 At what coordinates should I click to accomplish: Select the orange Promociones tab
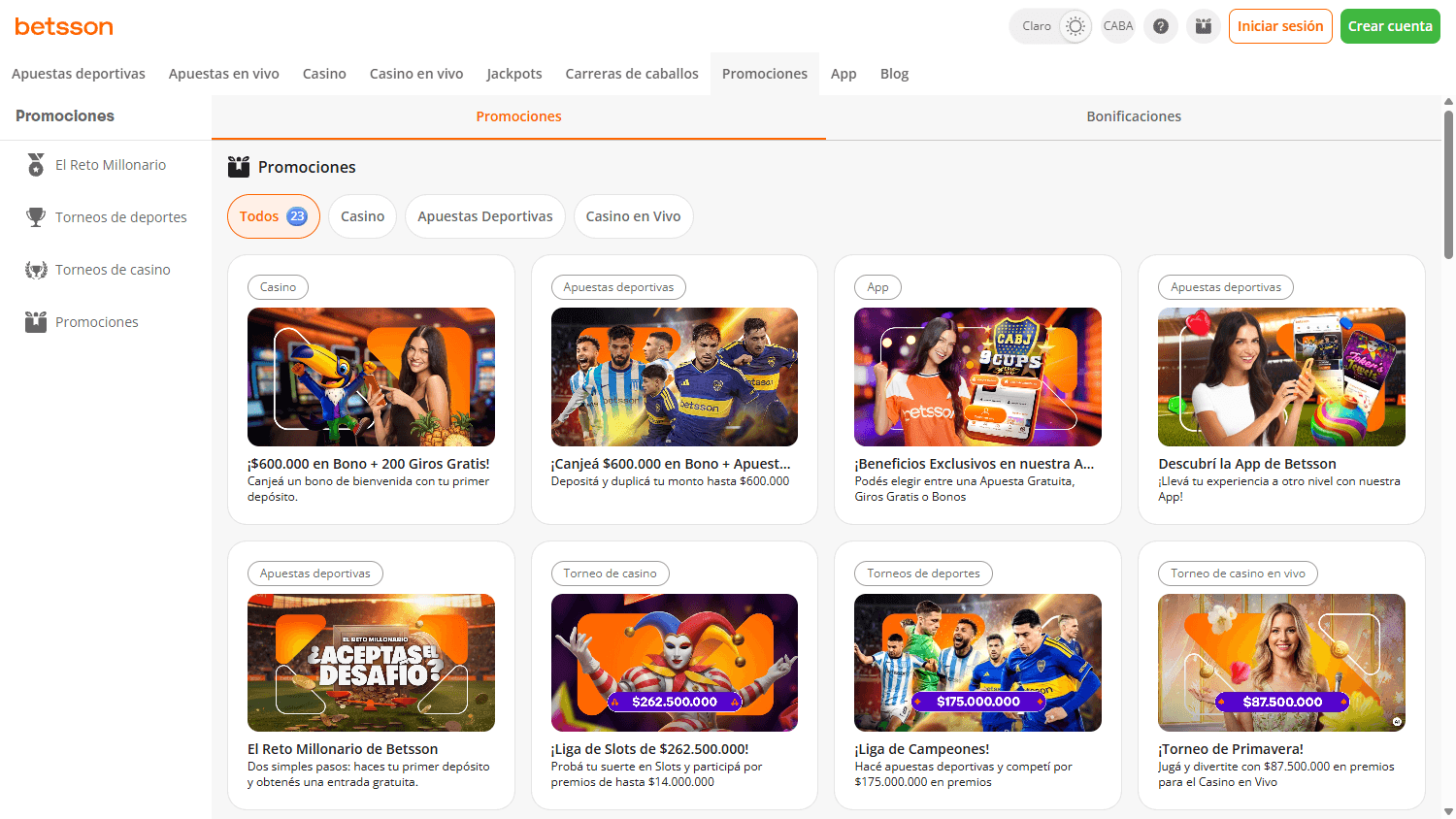518,116
